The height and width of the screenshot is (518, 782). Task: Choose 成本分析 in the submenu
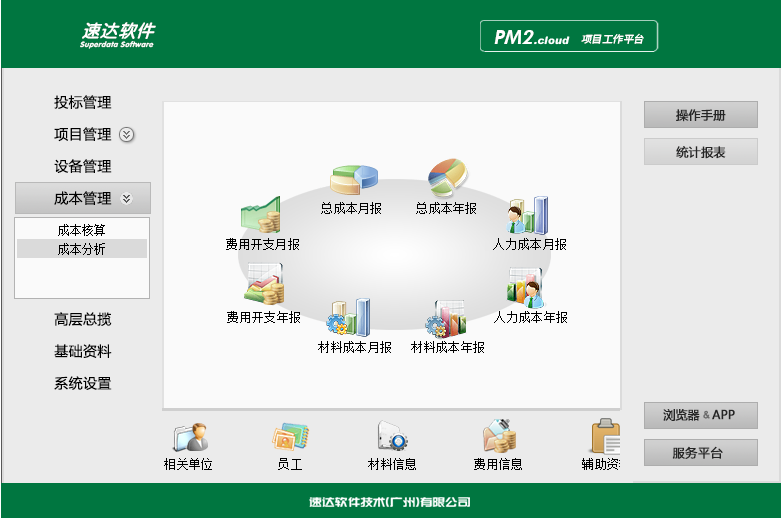82,249
